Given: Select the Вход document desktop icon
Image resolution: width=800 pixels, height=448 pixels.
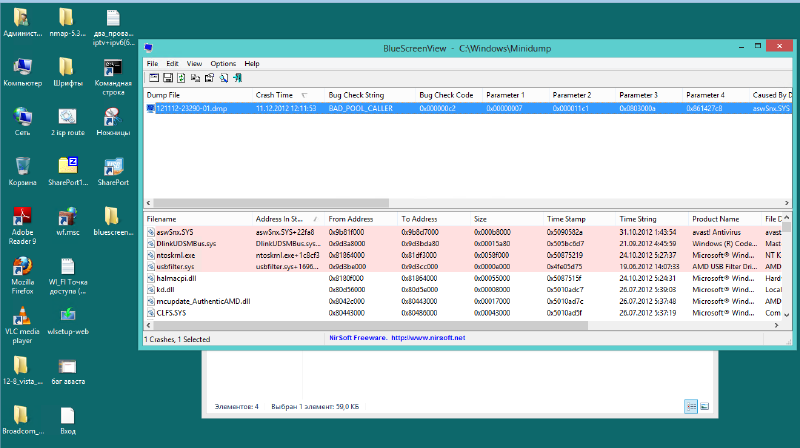Looking at the screenshot, I should point(67,420).
